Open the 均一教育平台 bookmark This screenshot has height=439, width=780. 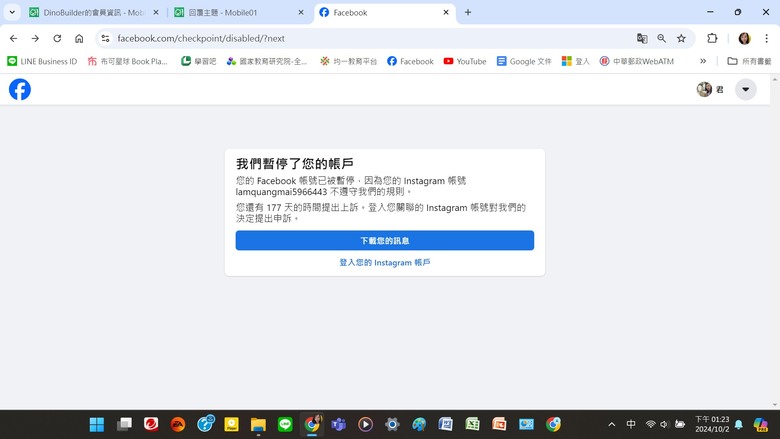coord(348,61)
